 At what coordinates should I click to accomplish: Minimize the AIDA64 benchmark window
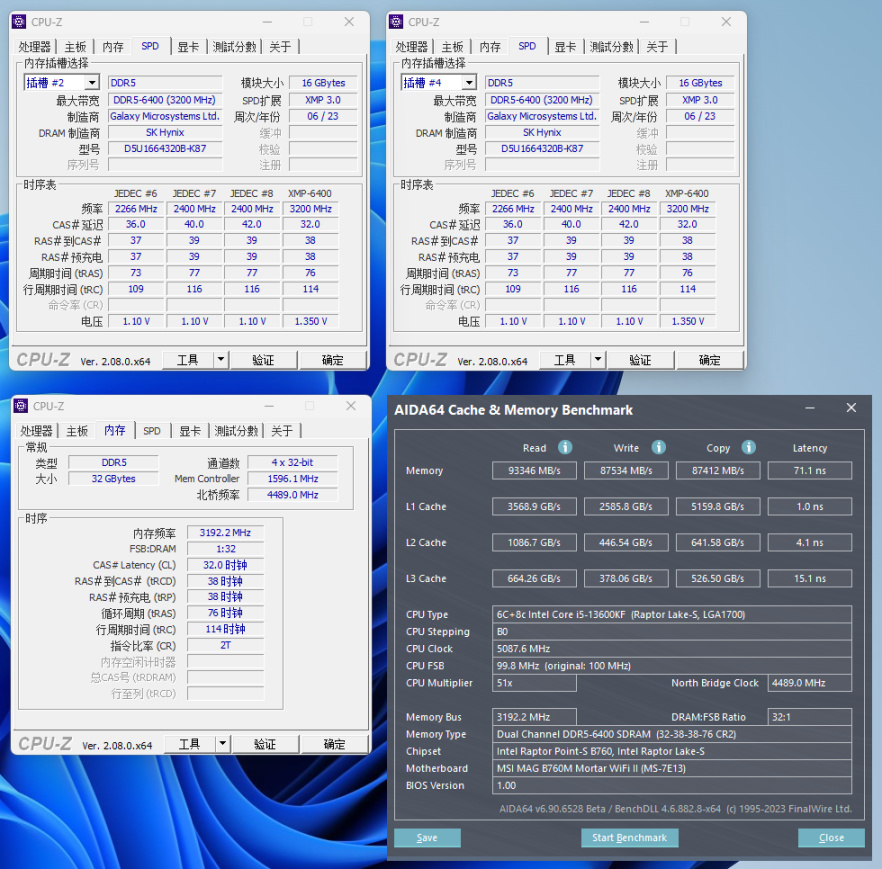[809, 408]
